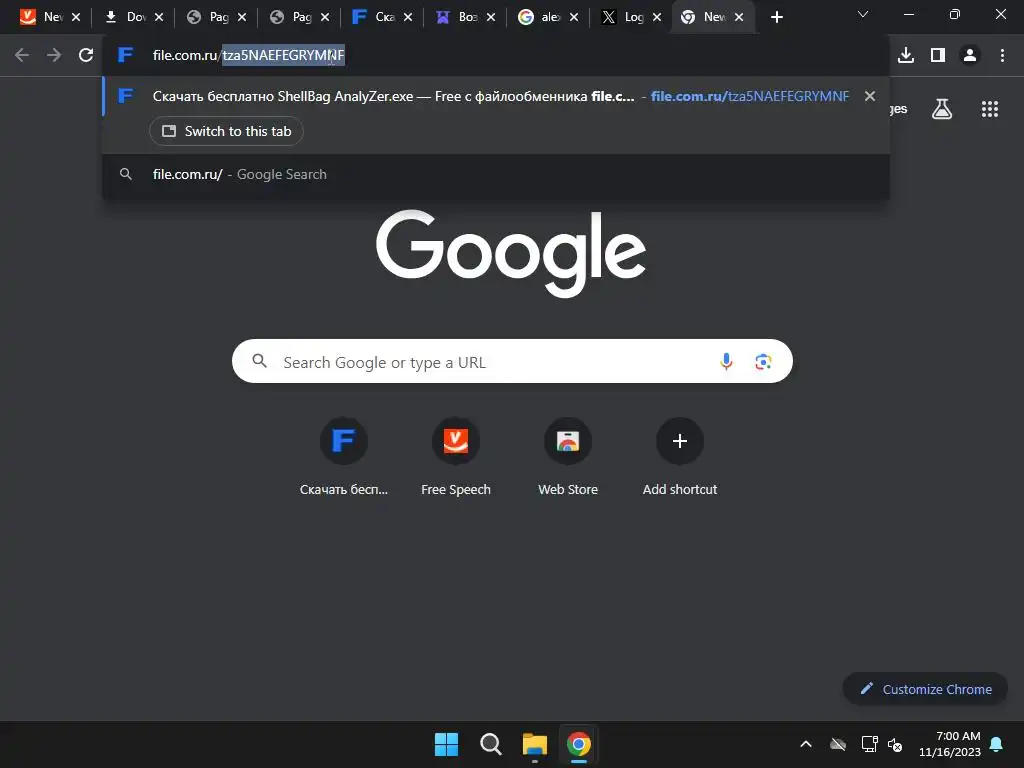Click the browser forward arrow
The image size is (1024, 768).
(x=54, y=56)
